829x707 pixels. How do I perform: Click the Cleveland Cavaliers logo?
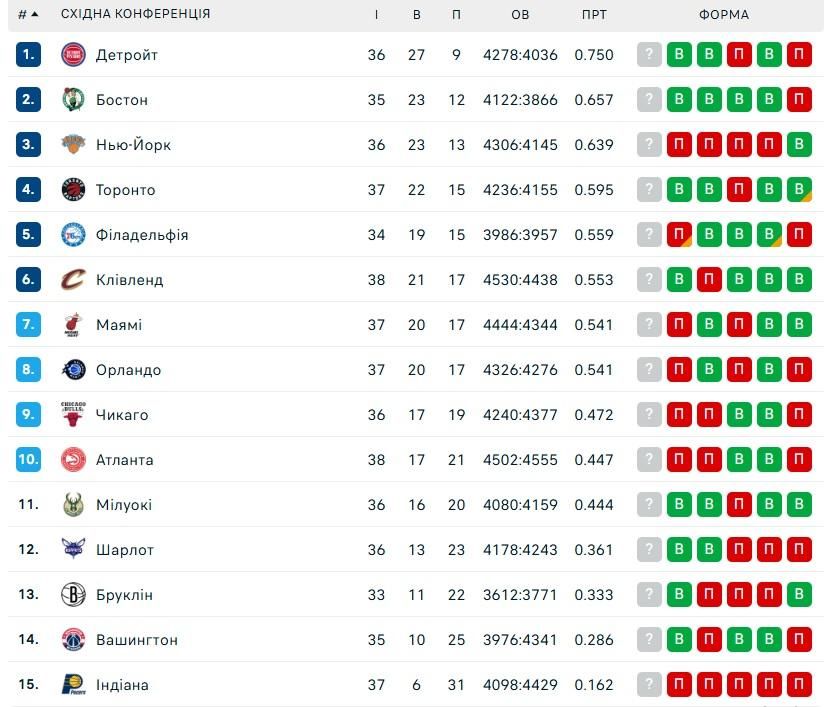(73, 280)
